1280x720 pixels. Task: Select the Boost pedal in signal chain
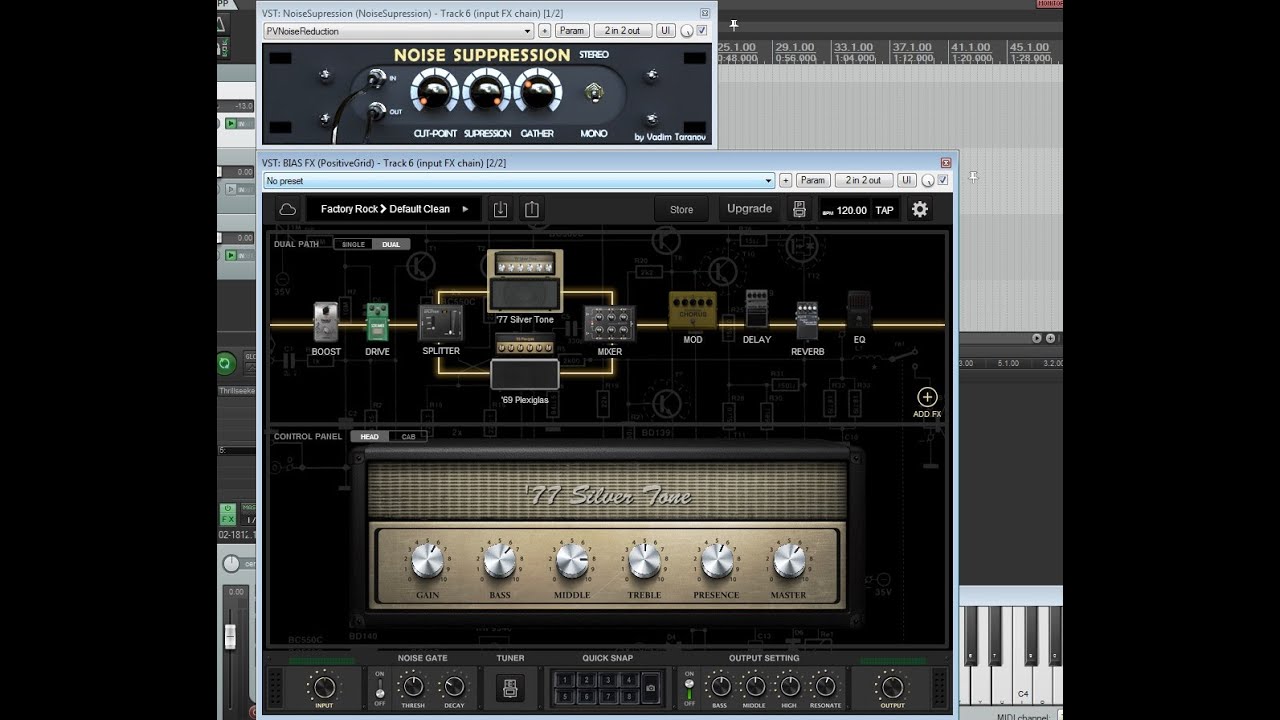[326, 322]
